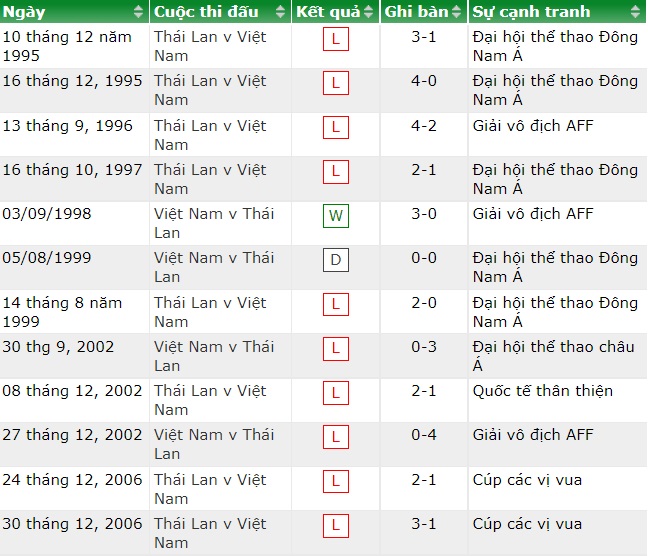Click Quốc tế thân thiện competition text
The height and width of the screenshot is (556, 648).
coord(543,391)
